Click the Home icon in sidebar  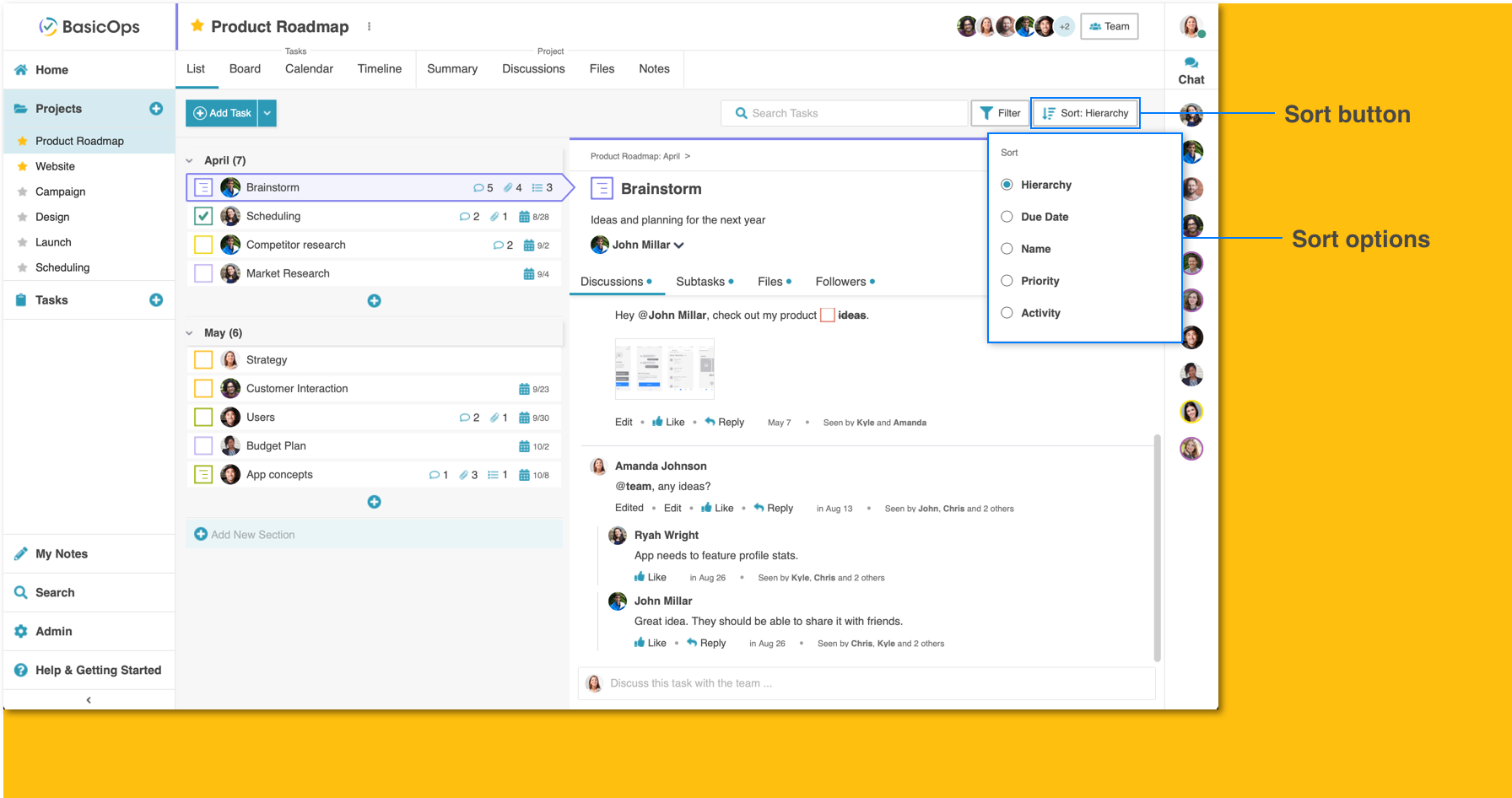pos(21,70)
